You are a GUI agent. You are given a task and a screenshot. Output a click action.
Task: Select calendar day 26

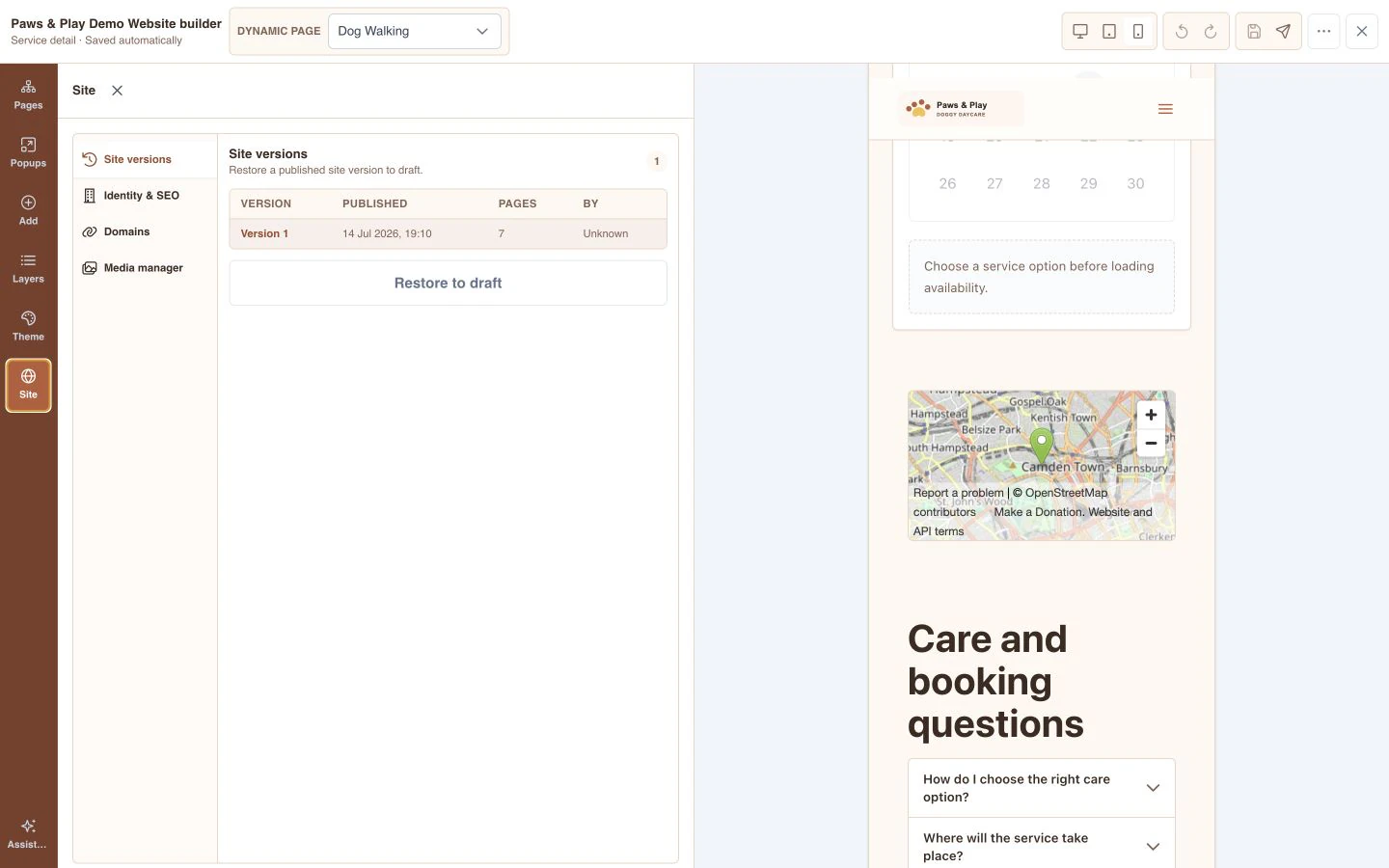coord(947,183)
